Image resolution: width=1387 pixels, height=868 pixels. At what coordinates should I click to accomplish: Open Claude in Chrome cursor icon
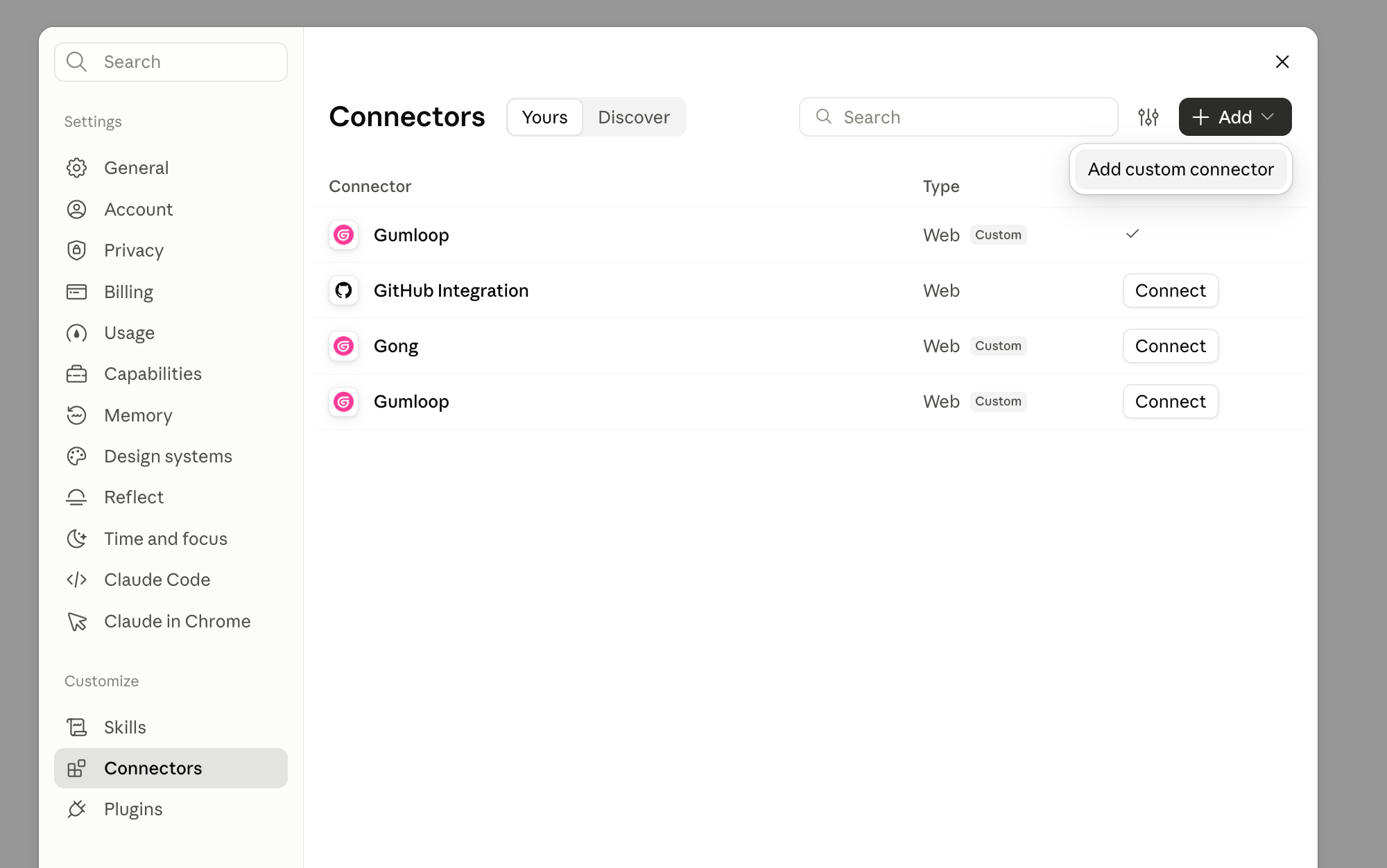coord(76,621)
